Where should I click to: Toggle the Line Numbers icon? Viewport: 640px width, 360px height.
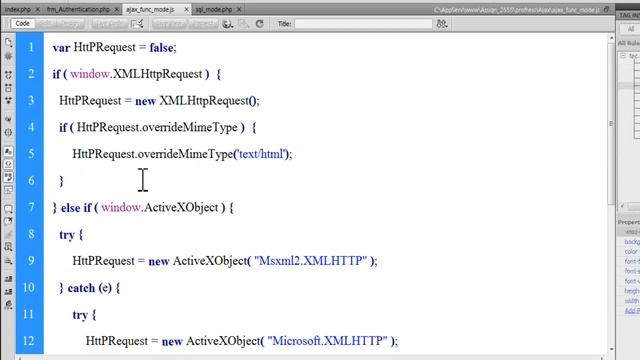[x=8, y=151]
